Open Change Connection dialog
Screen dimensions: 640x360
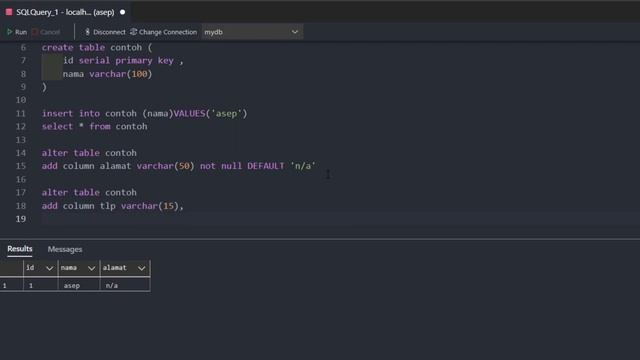coord(163,32)
